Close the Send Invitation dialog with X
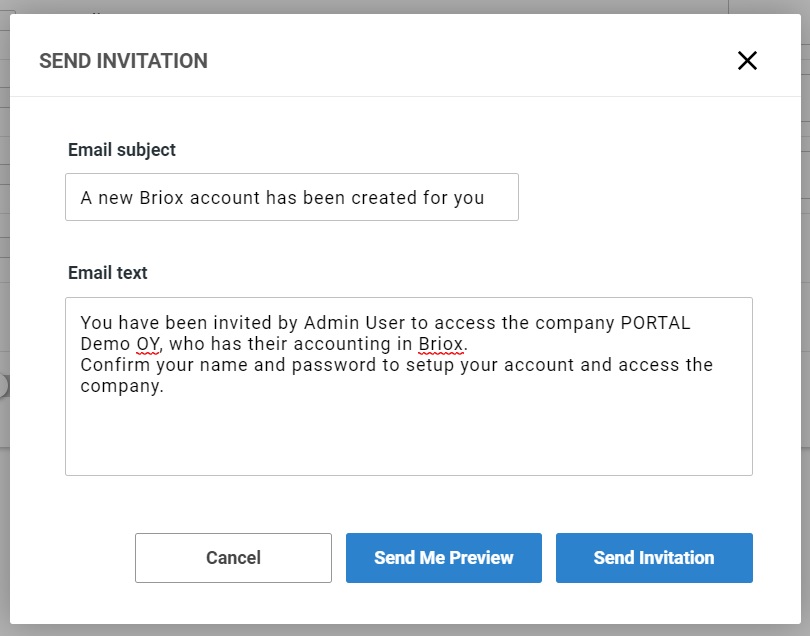Viewport: 810px width, 636px height. (x=747, y=60)
